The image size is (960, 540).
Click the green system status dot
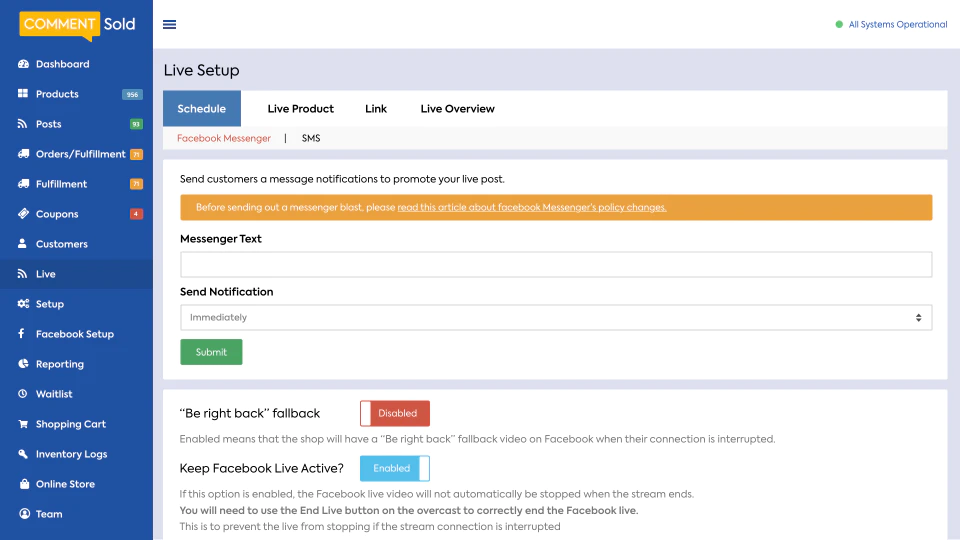pos(839,24)
